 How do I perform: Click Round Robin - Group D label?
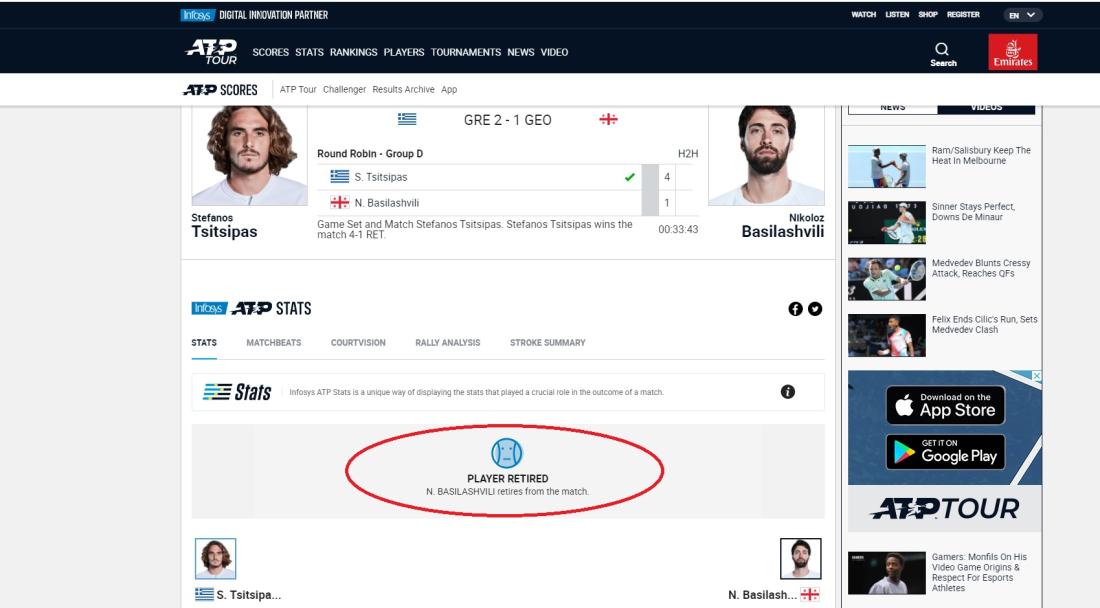(x=370, y=154)
